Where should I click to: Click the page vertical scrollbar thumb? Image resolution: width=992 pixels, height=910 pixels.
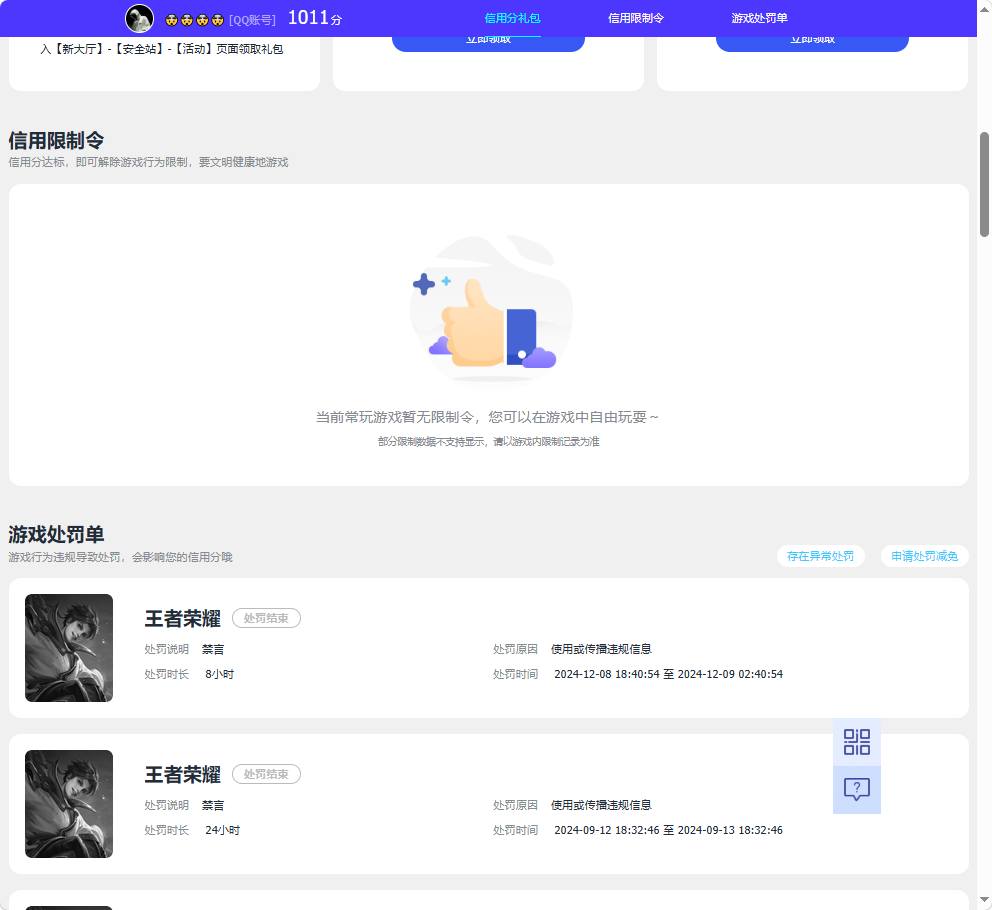tap(984, 184)
